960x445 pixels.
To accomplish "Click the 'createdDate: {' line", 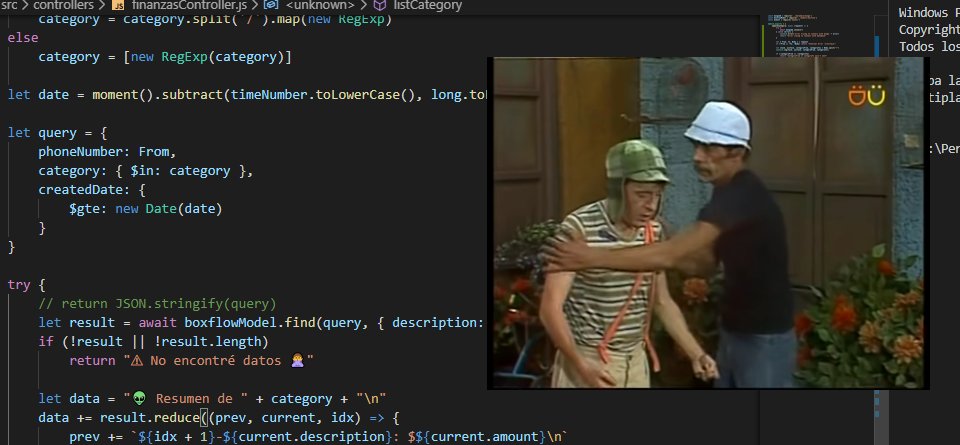I will click(92, 190).
